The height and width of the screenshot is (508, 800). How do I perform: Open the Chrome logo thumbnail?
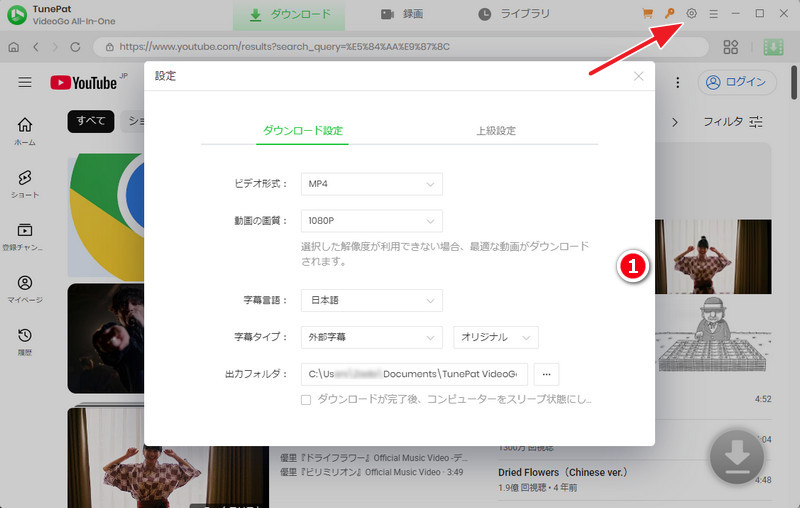click(x=106, y=215)
